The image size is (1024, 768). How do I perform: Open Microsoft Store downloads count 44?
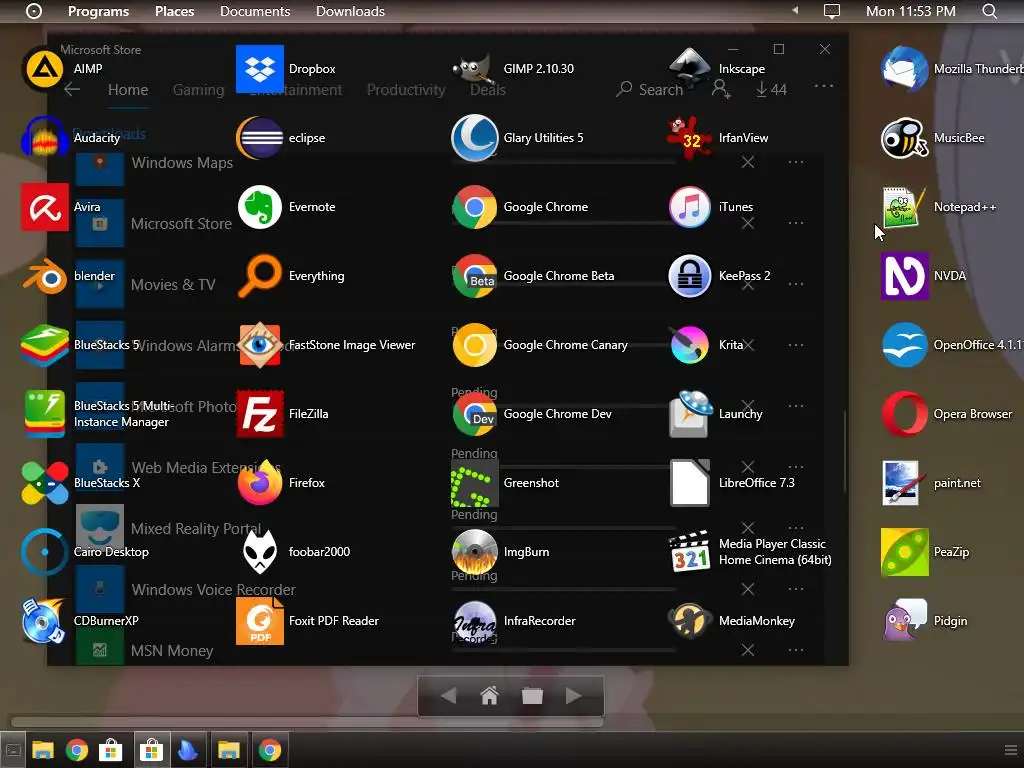771,89
